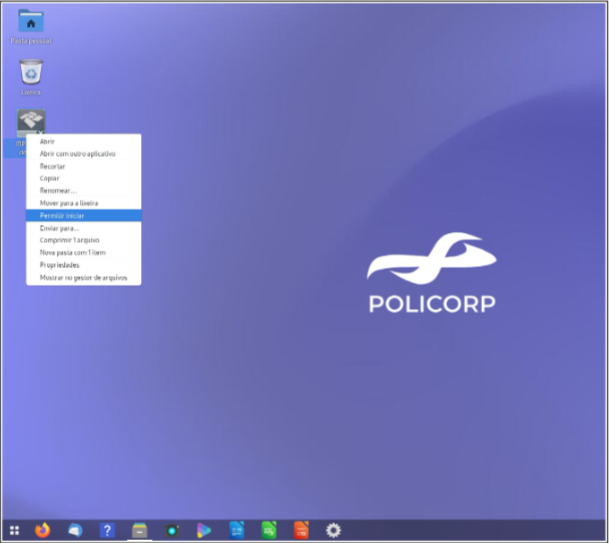Open the file manager taskbar icon
This screenshot has width=609, height=543.
tap(139, 530)
